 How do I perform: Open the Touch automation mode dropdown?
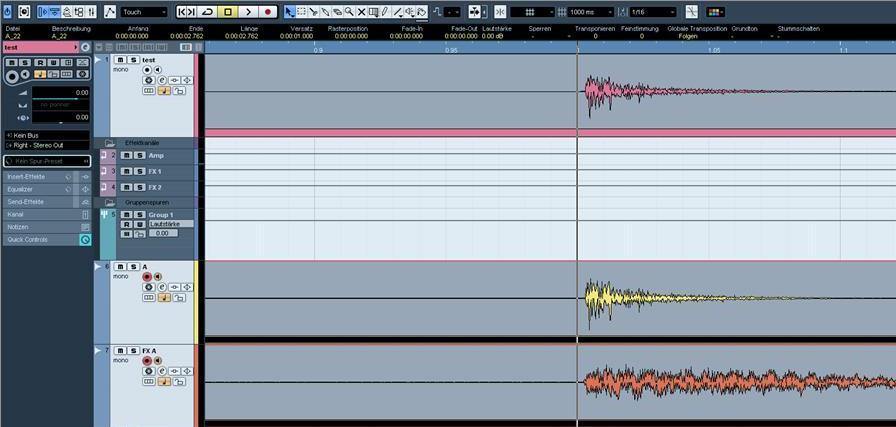click(x=144, y=11)
